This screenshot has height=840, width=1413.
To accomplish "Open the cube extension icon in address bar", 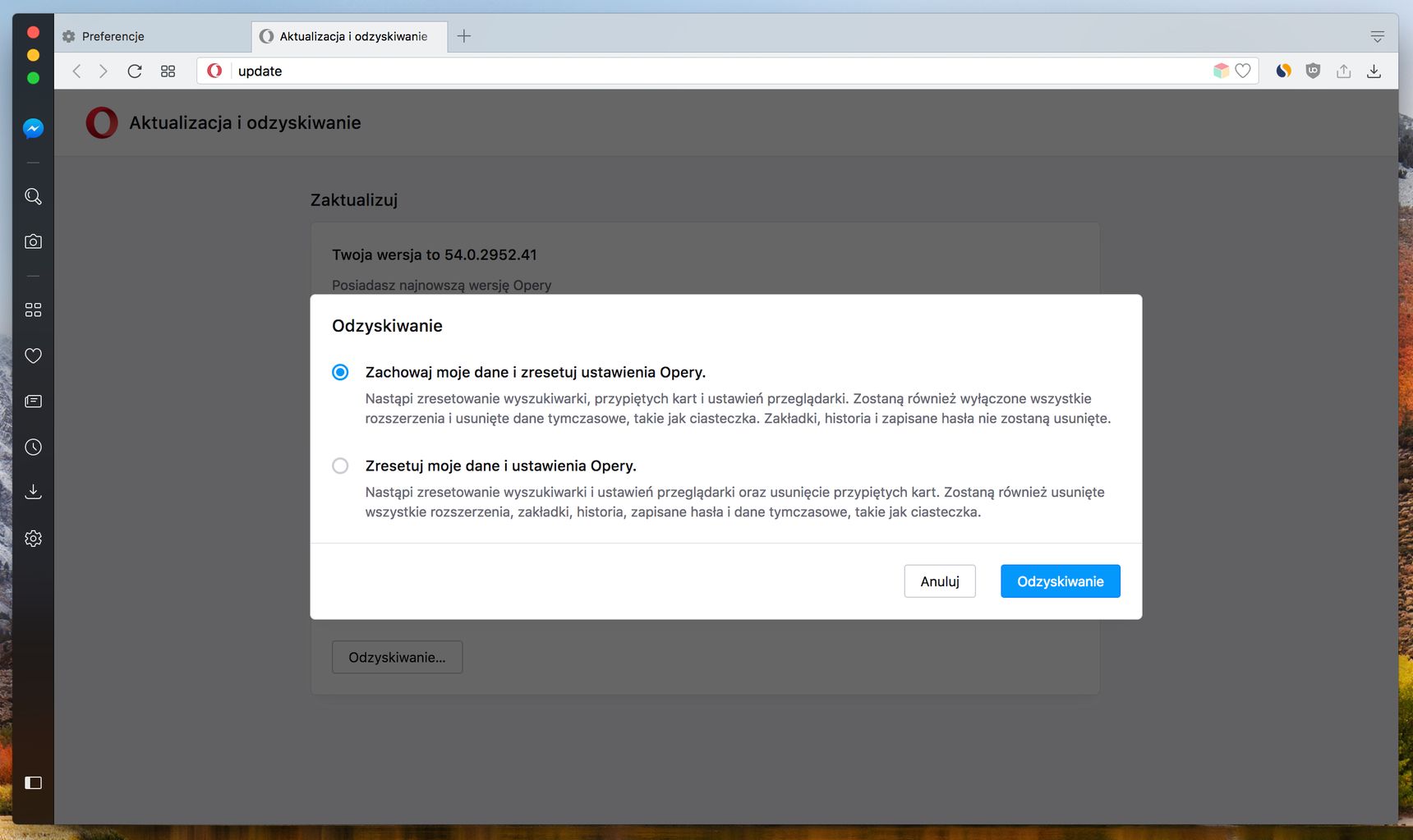I will [x=1221, y=71].
